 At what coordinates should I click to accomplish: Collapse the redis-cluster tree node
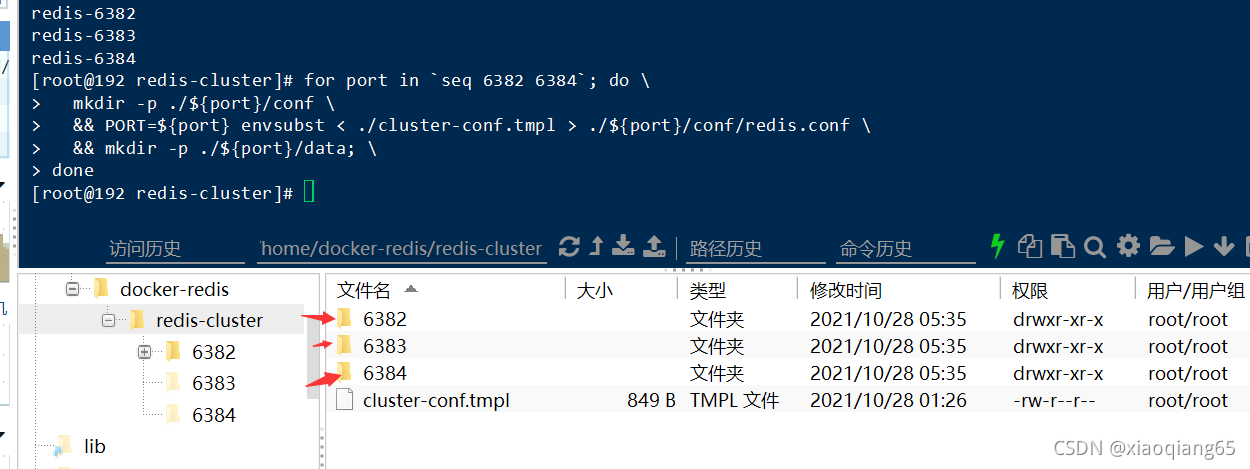coord(108,320)
